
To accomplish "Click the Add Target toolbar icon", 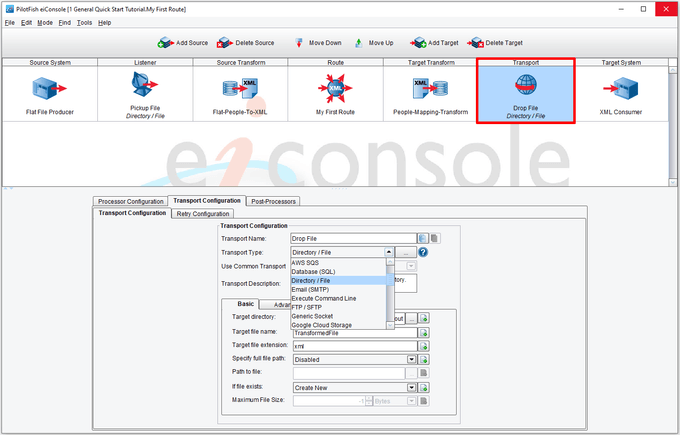I will click(x=418, y=43).
